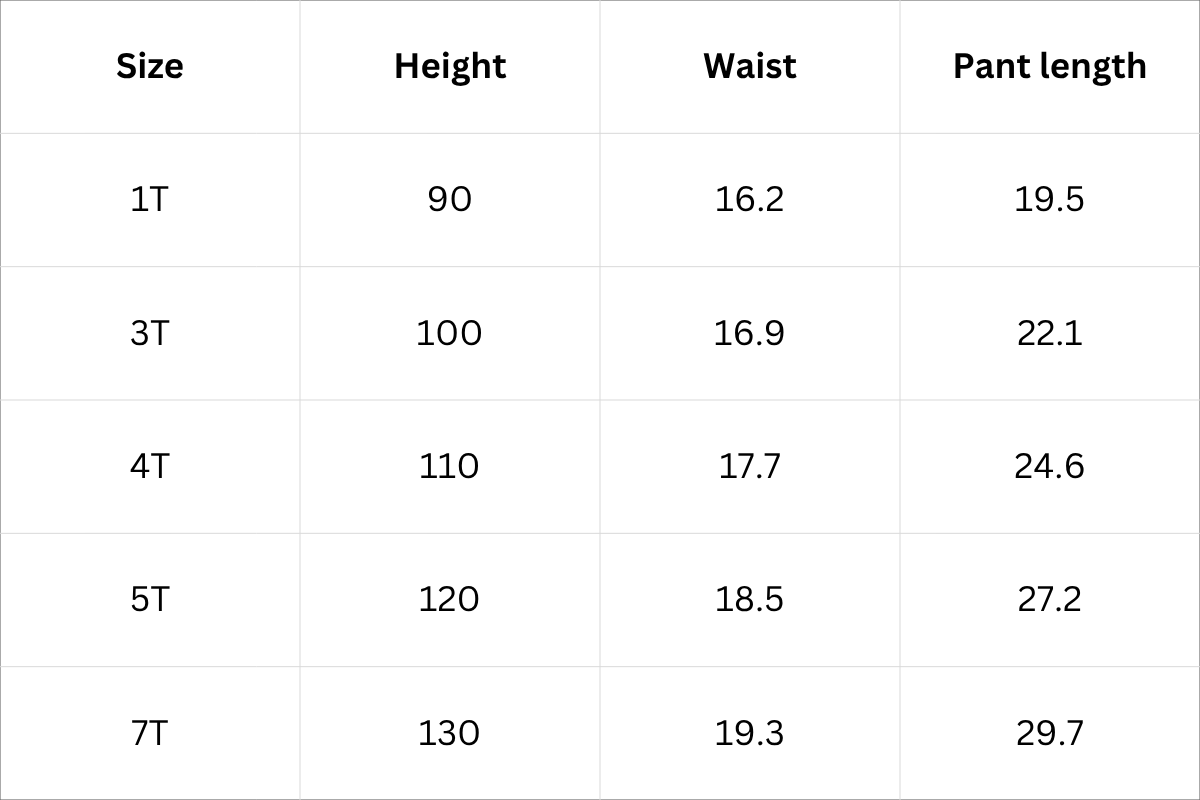Select the 7T size cell
Screen dimensions: 1200x800
tap(150, 733)
